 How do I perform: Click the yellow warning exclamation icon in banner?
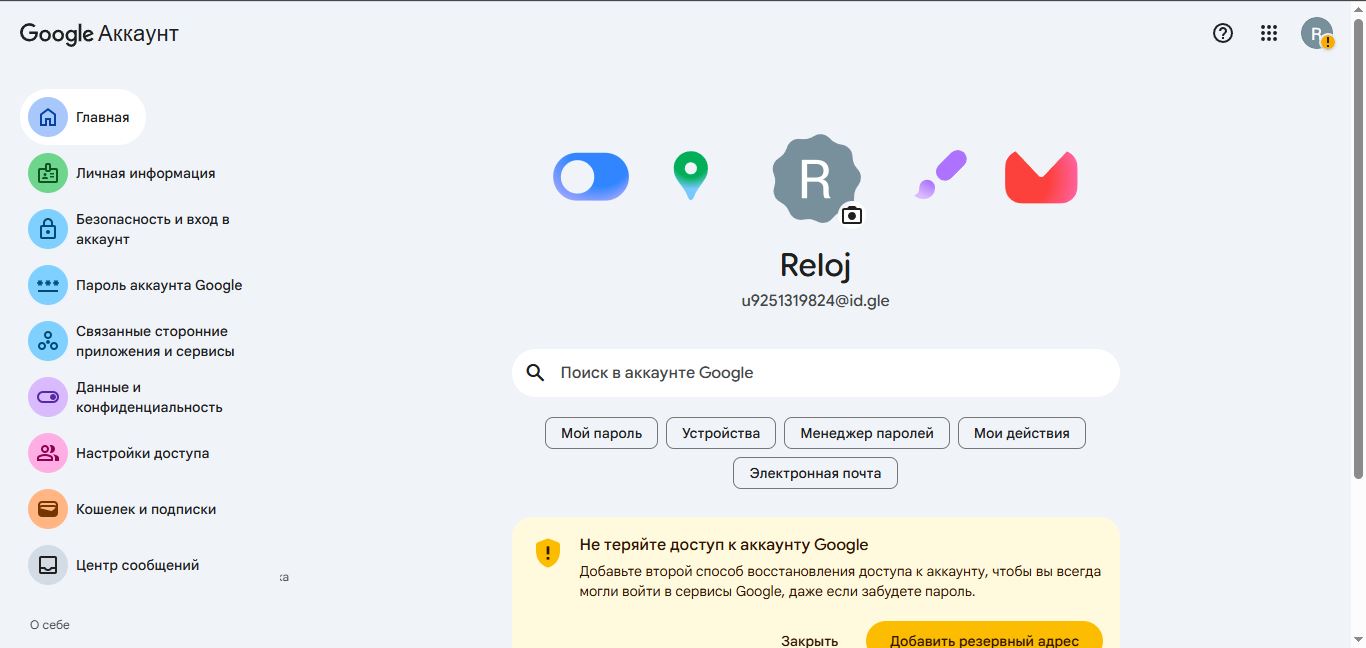point(547,552)
